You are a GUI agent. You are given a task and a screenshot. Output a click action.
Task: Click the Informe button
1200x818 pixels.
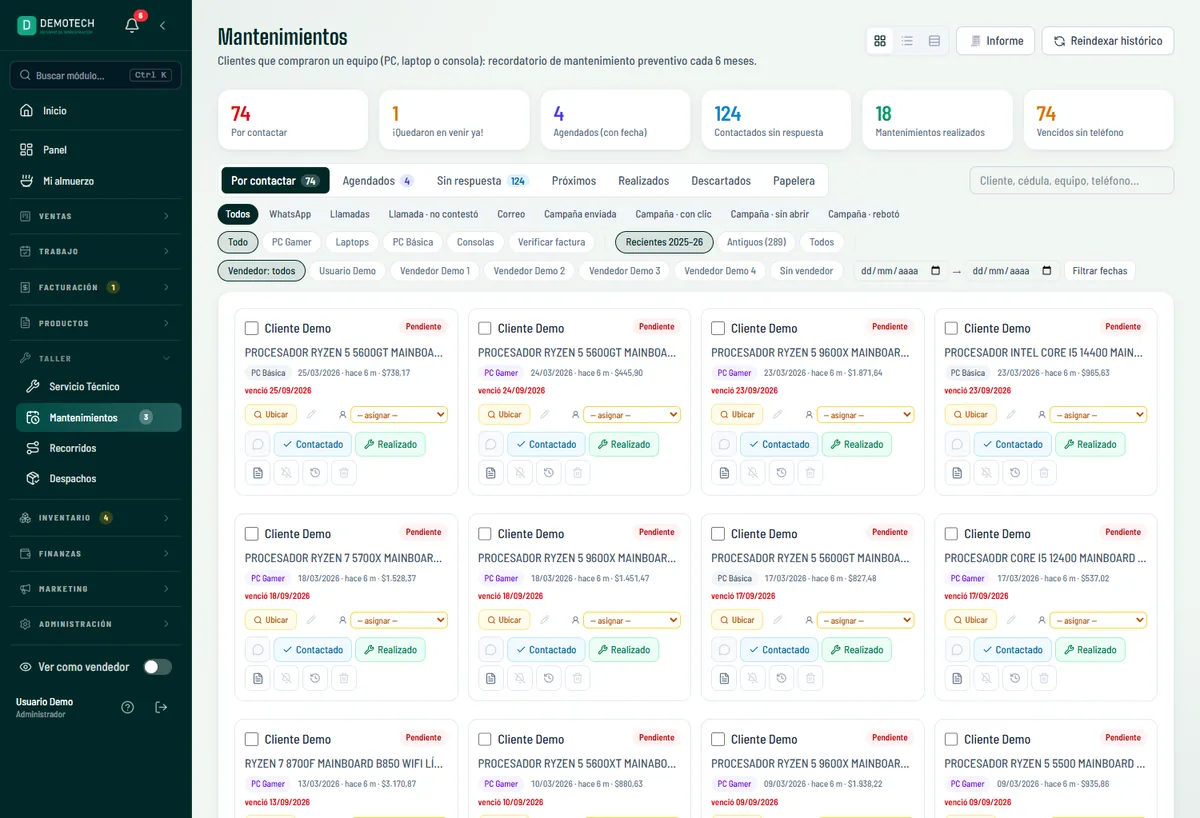995,41
